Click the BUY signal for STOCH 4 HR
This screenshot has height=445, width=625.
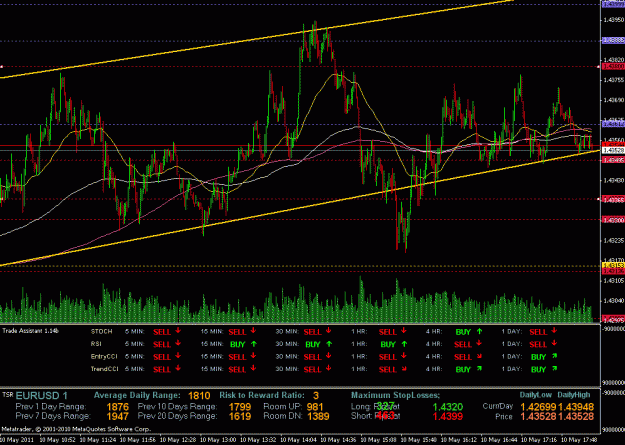click(x=463, y=332)
